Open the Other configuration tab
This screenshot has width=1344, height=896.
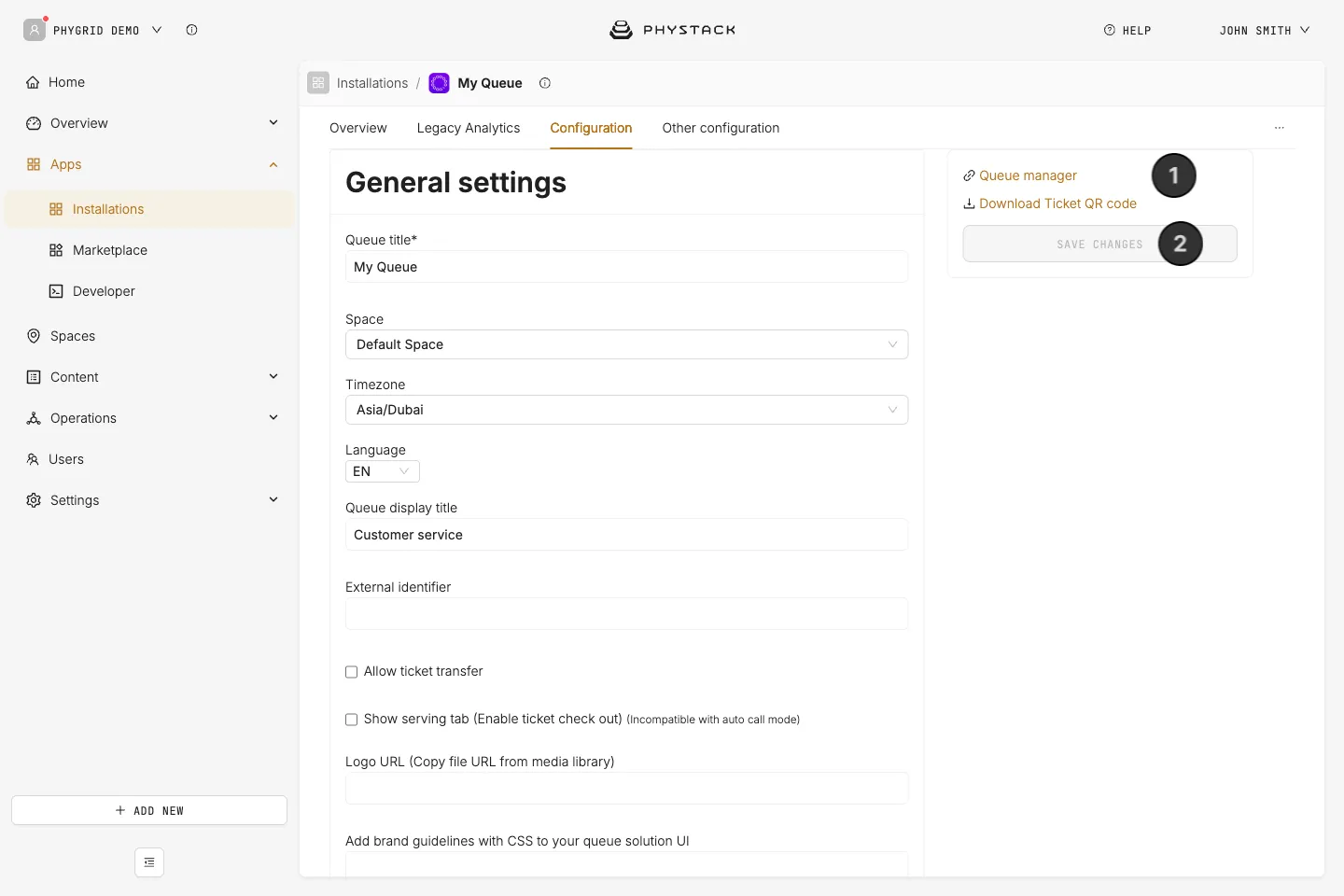tap(721, 128)
